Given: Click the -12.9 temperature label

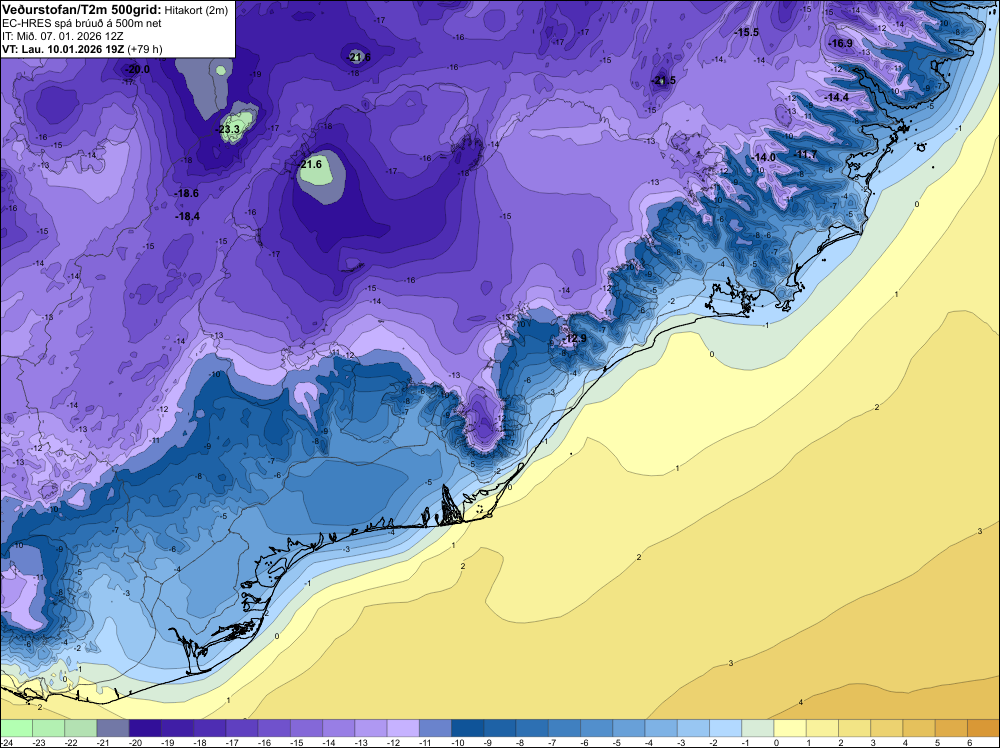Looking at the screenshot, I should (574, 338).
